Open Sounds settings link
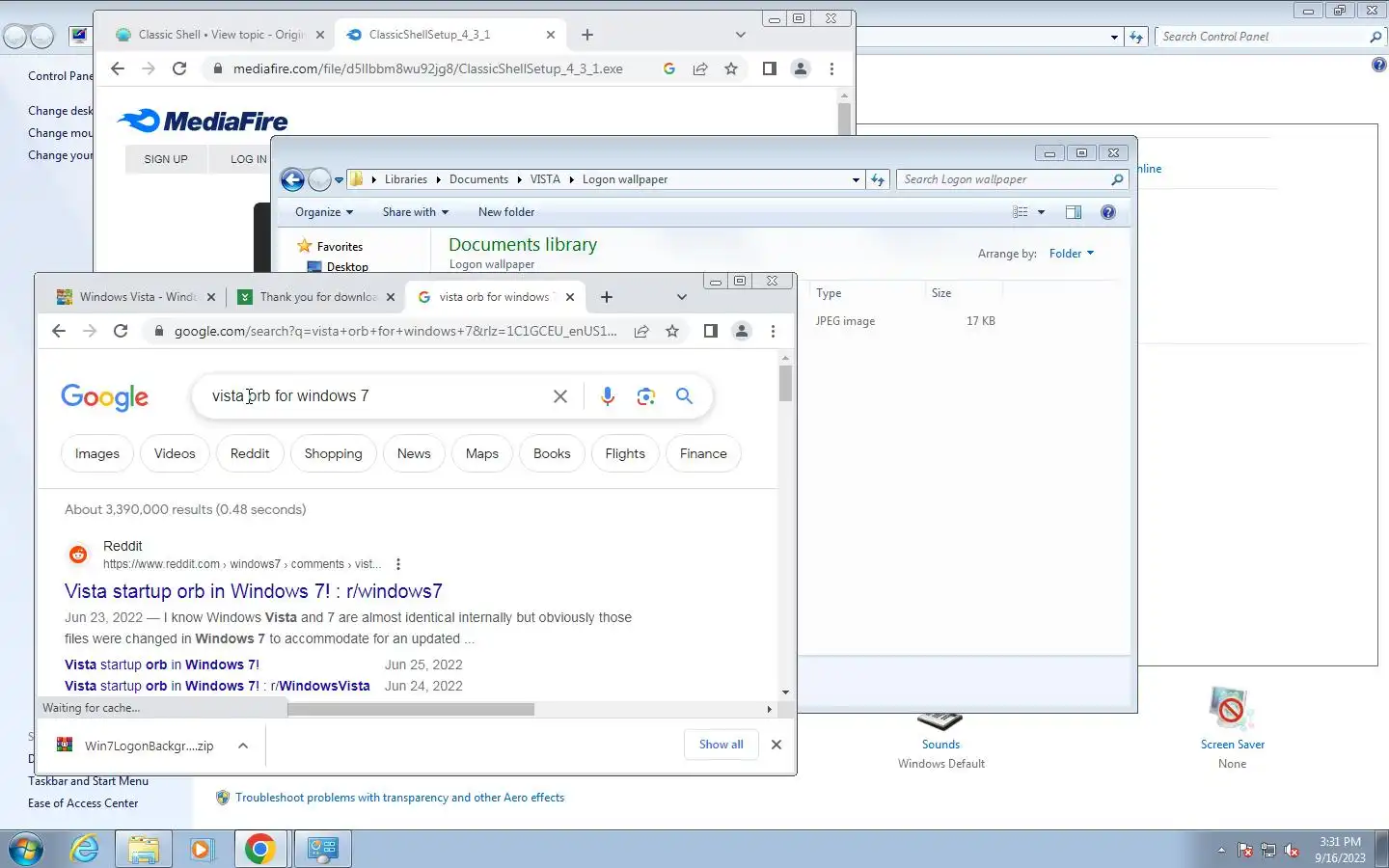This screenshot has width=1389, height=868. click(x=940, y=745)
